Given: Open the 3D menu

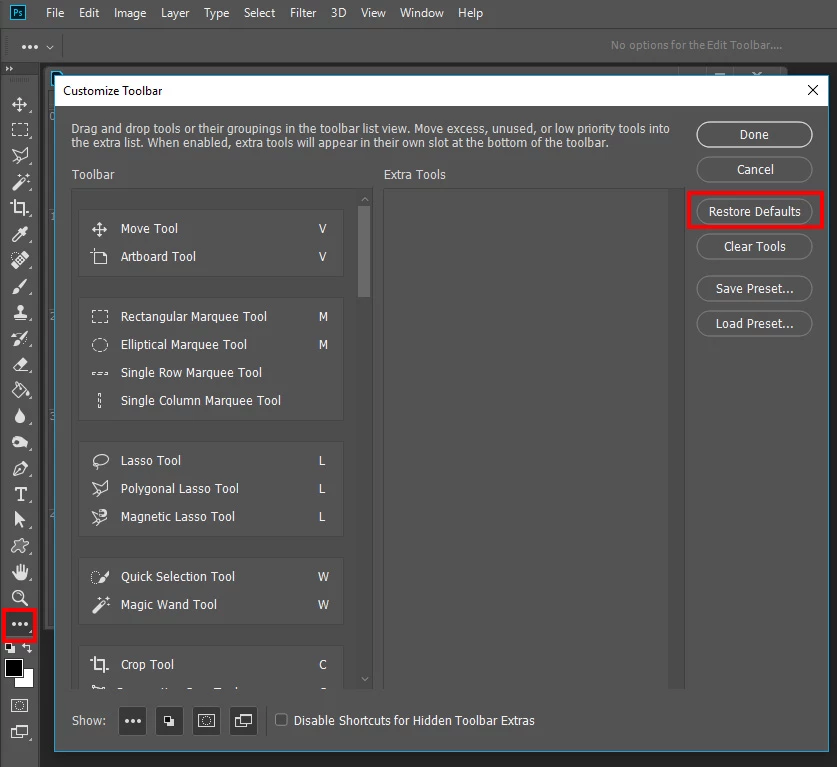Looking at the screenshot, I should pyautogui.click(x=338, y=13).
